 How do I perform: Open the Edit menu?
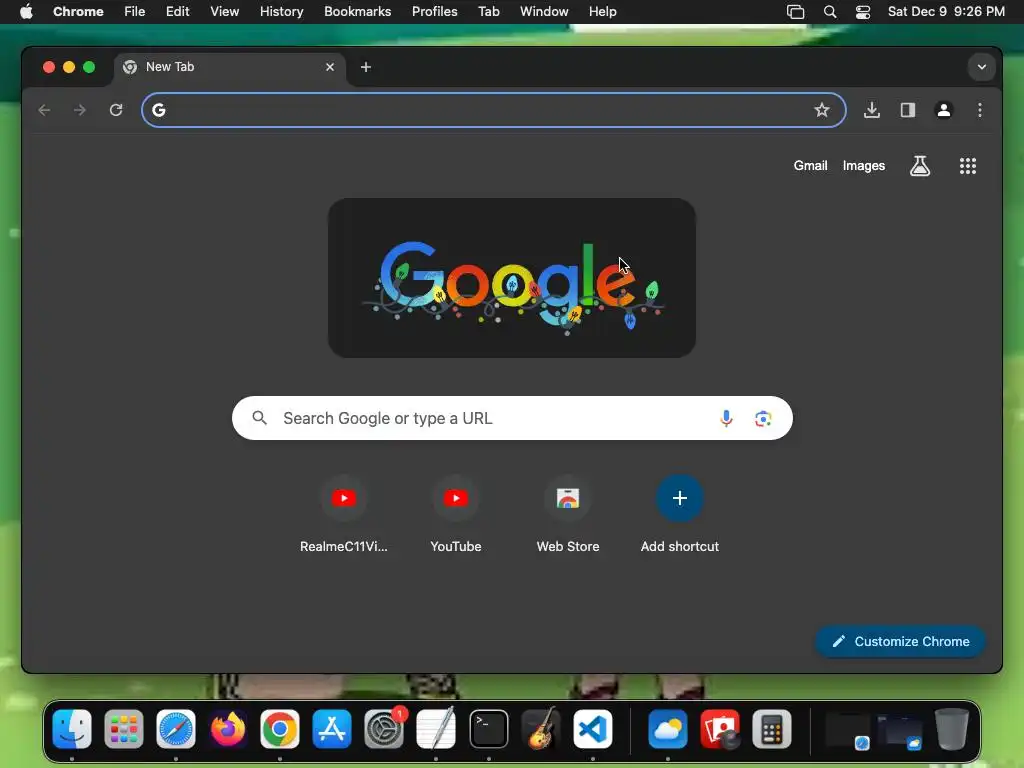pos(177,12)
